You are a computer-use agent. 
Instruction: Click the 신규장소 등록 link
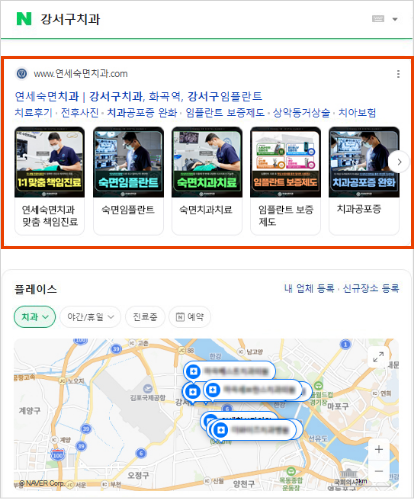(371, 288)
